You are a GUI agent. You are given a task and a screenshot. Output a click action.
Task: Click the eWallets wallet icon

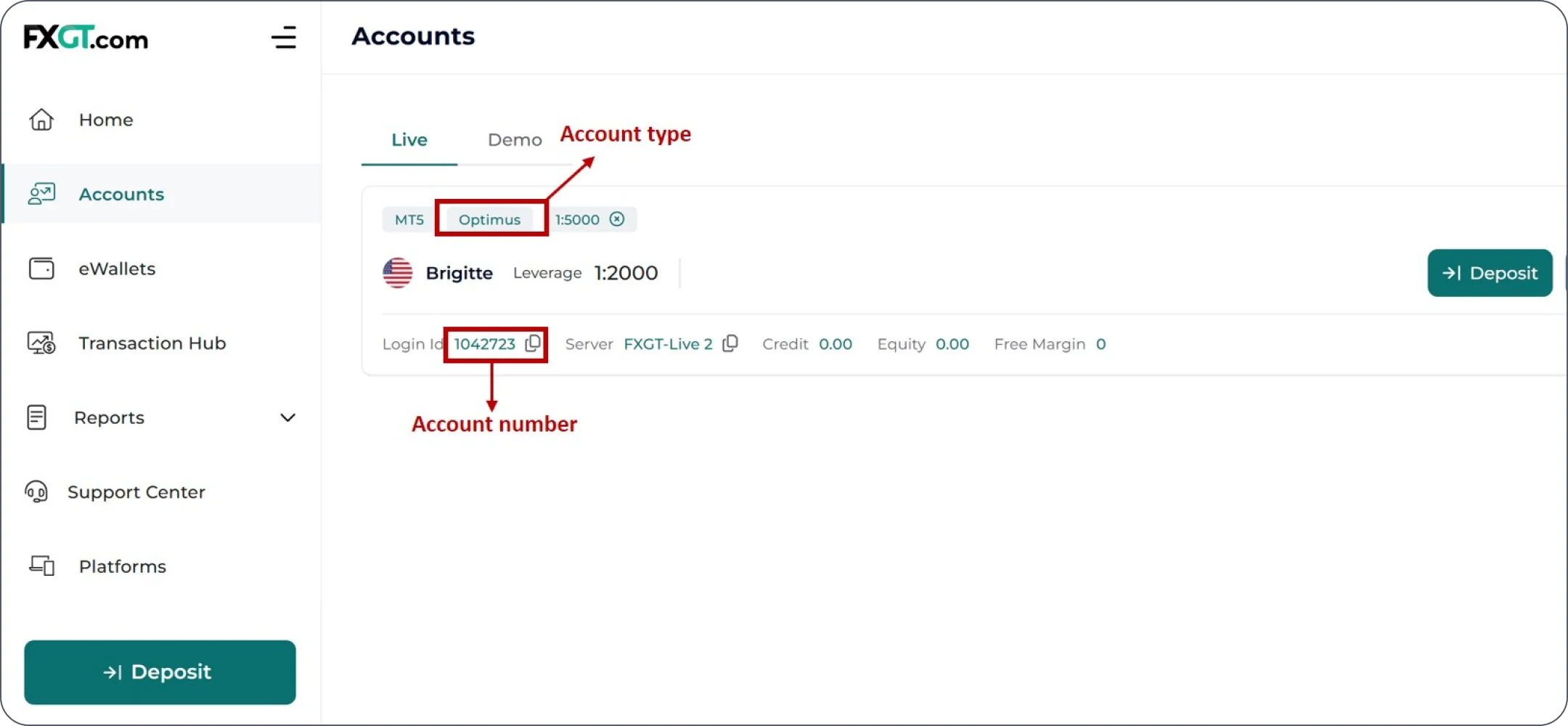(x=41, y=269)
